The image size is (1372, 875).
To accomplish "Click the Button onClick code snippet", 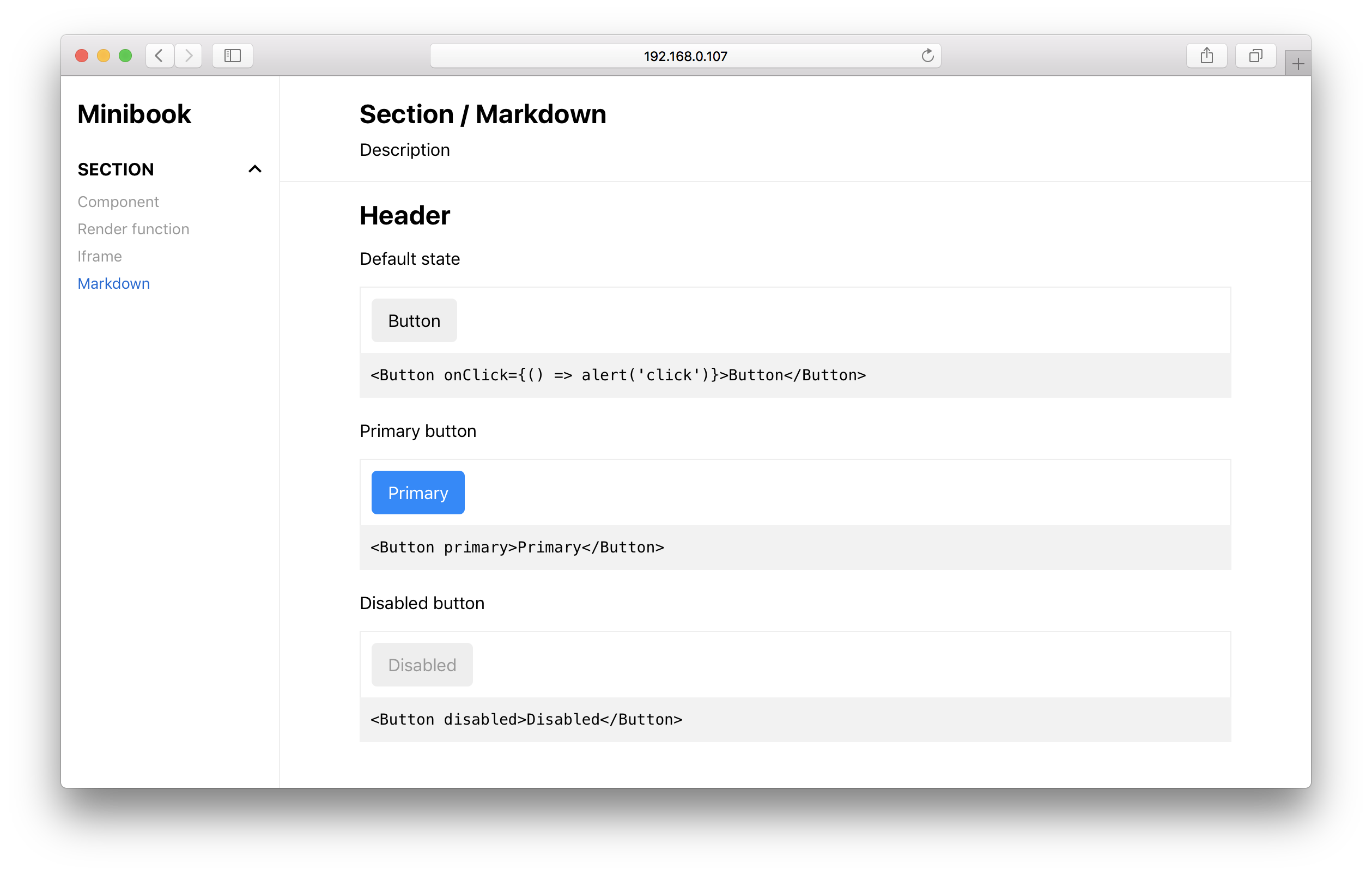I will (x=618, y=375).
